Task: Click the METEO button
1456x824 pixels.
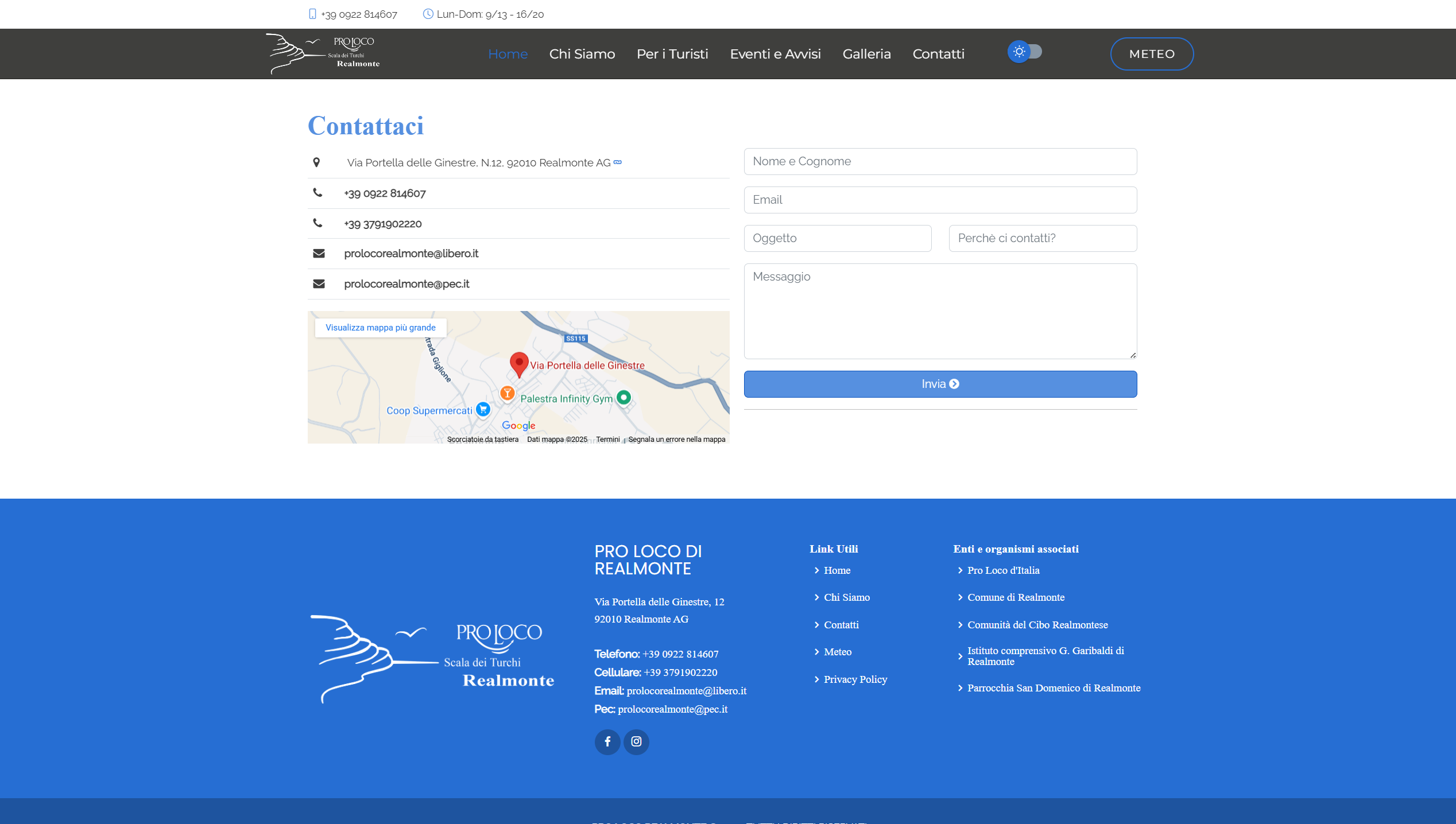Action: click(1152, 54)
